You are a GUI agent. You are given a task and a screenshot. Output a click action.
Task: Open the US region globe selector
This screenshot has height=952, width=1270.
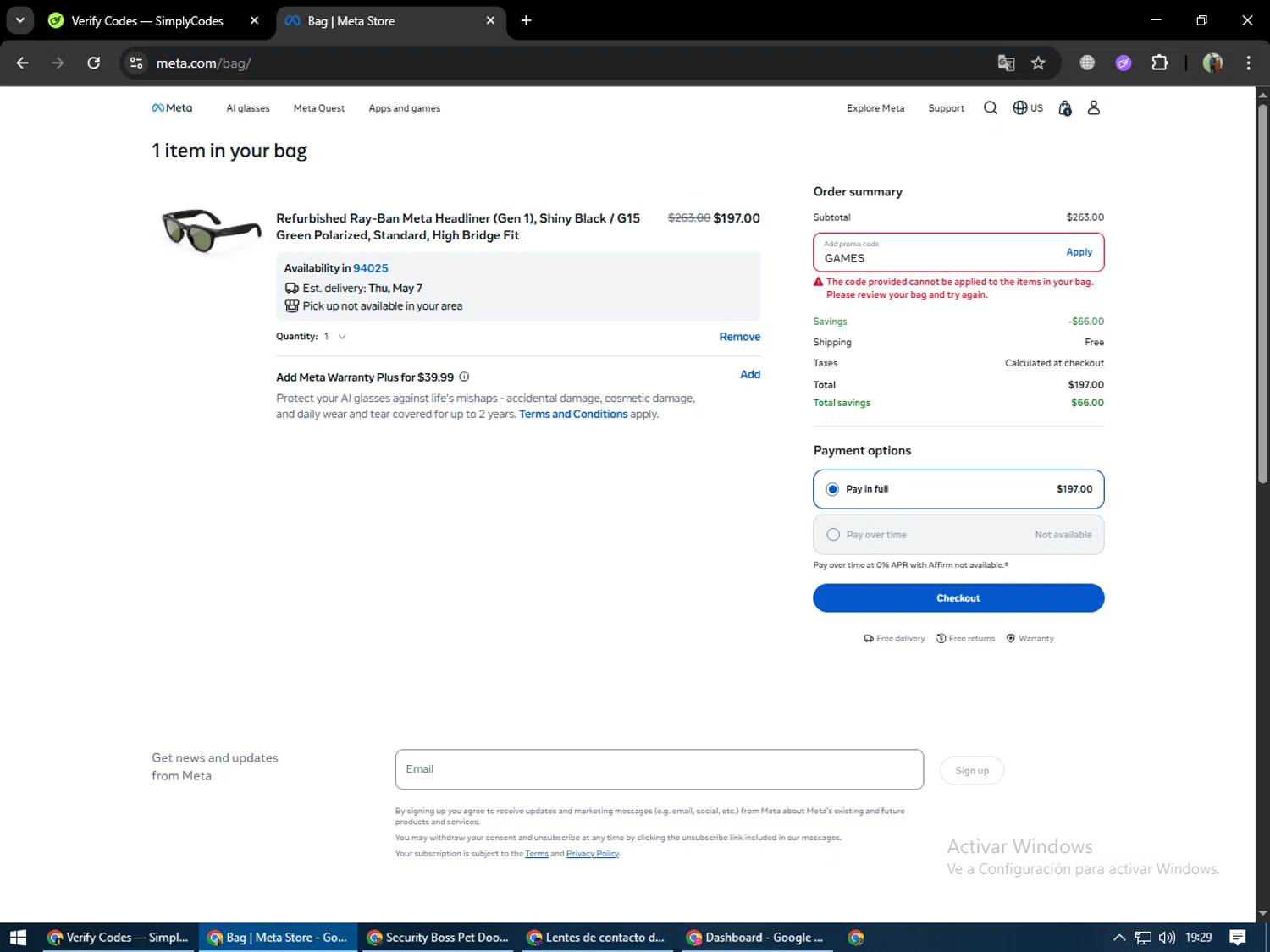[1028, 107]
